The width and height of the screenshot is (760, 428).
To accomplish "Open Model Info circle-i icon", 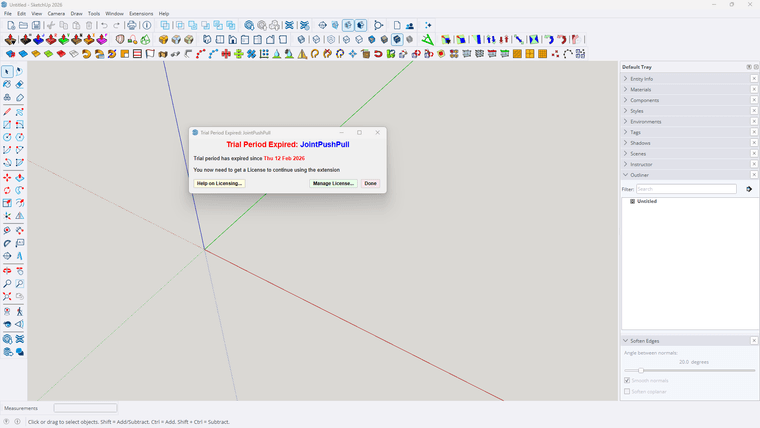I will [x=147, y=25].
